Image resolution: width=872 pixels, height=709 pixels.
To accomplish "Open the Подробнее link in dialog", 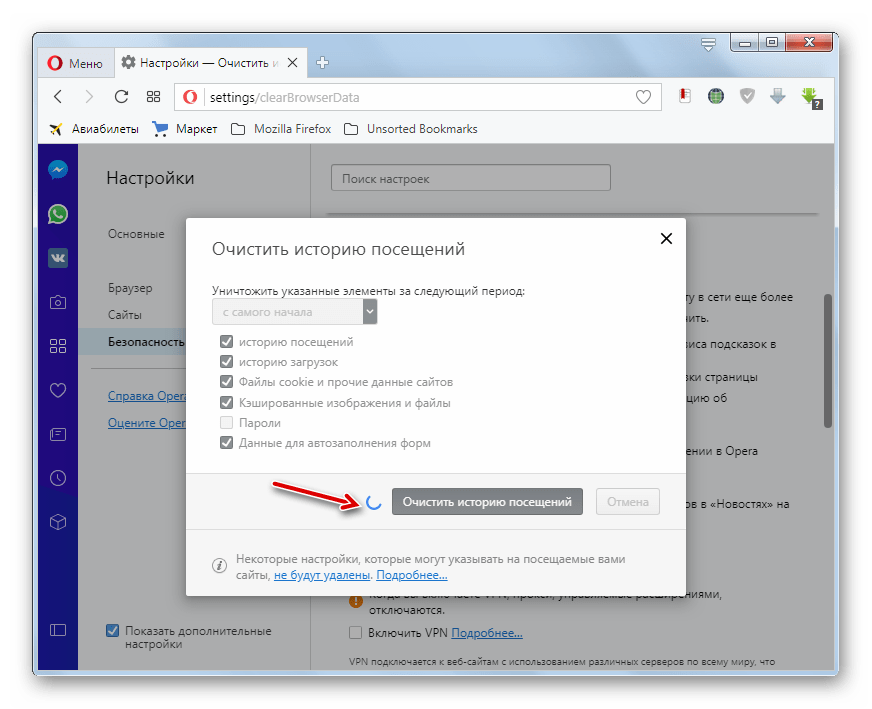I will coord(412,575).
